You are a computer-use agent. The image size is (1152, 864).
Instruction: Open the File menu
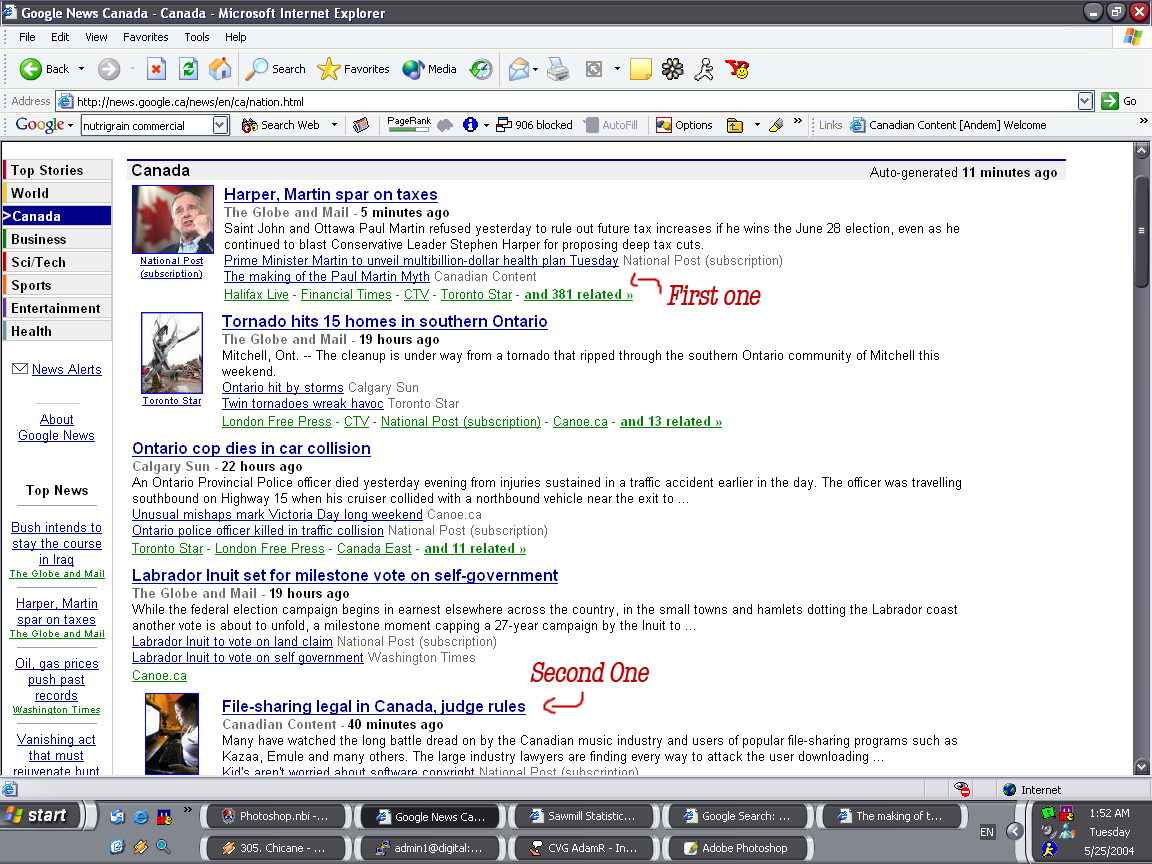point(27,37)
